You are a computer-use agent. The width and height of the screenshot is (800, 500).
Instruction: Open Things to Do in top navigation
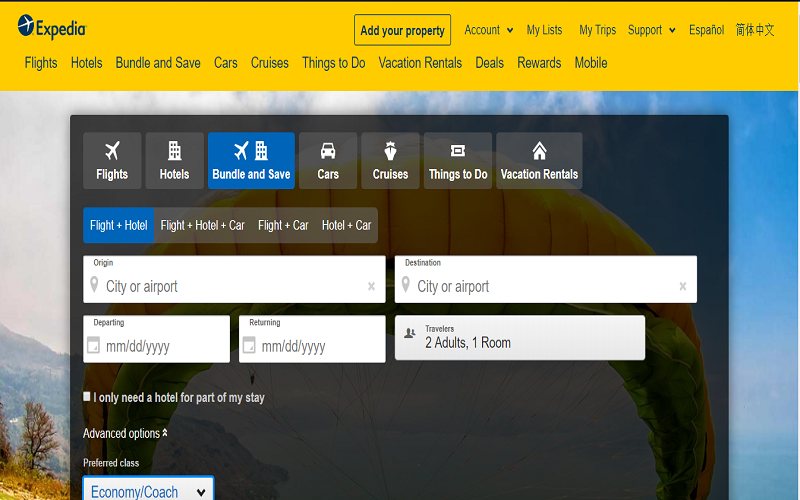click(334, 63)
